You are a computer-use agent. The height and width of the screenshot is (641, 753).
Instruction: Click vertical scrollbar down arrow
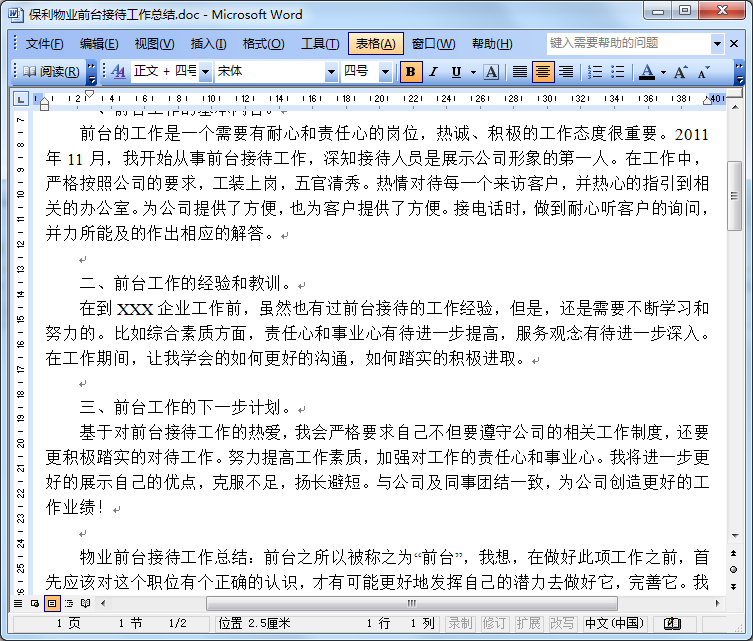(x=735, y=536)
